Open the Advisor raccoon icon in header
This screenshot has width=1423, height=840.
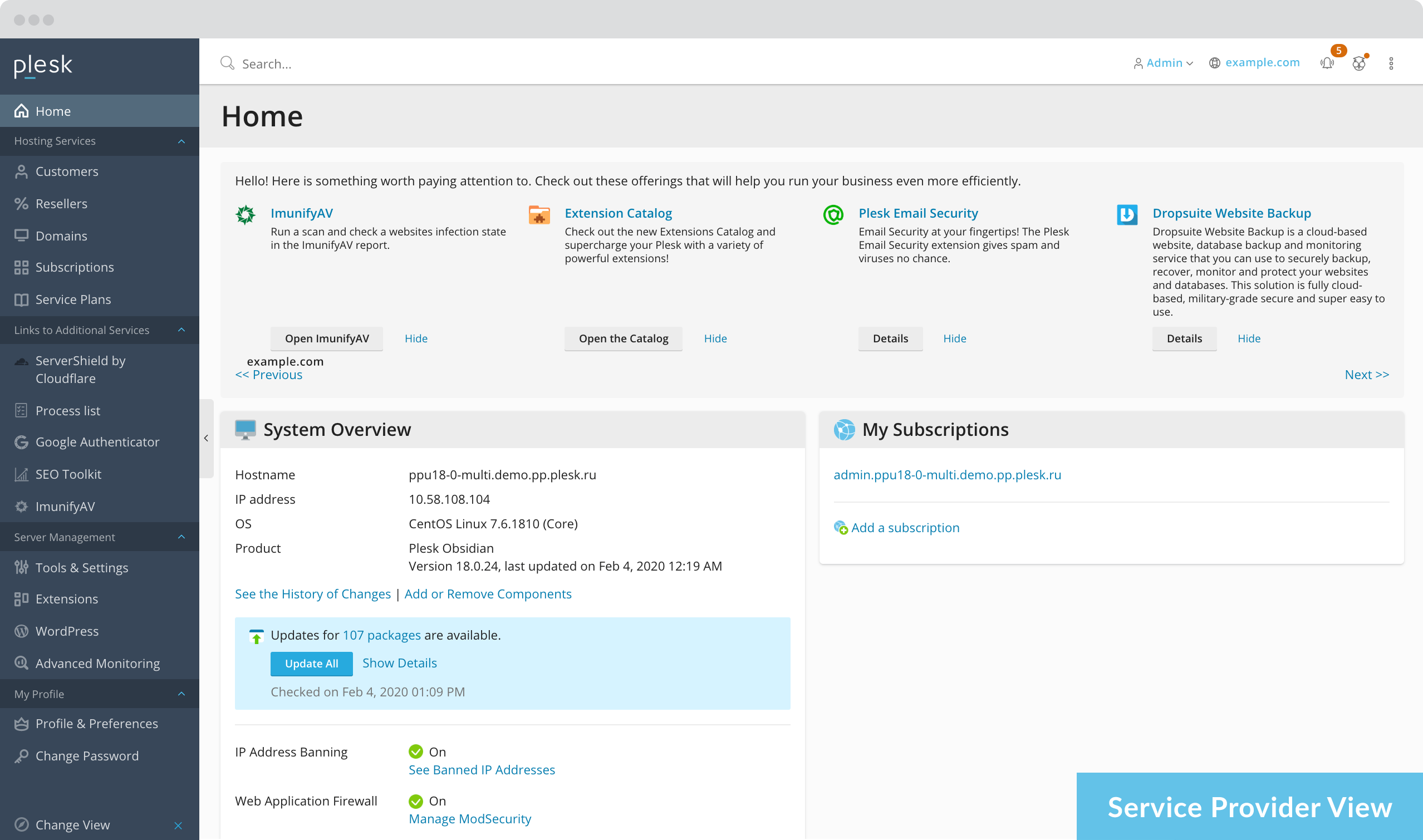click(1359, 63)
